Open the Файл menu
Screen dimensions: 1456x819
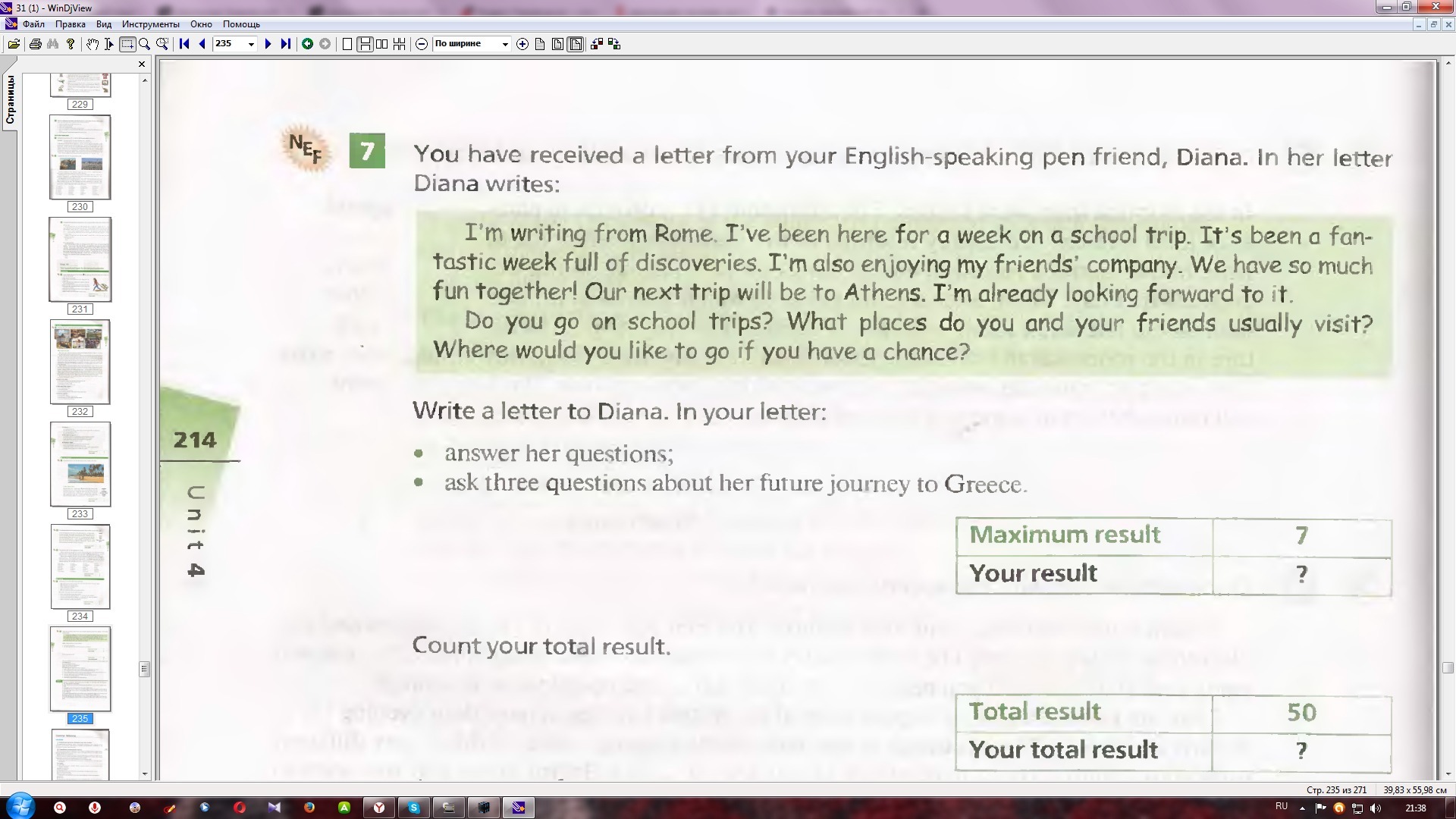[x=34, y=24]
